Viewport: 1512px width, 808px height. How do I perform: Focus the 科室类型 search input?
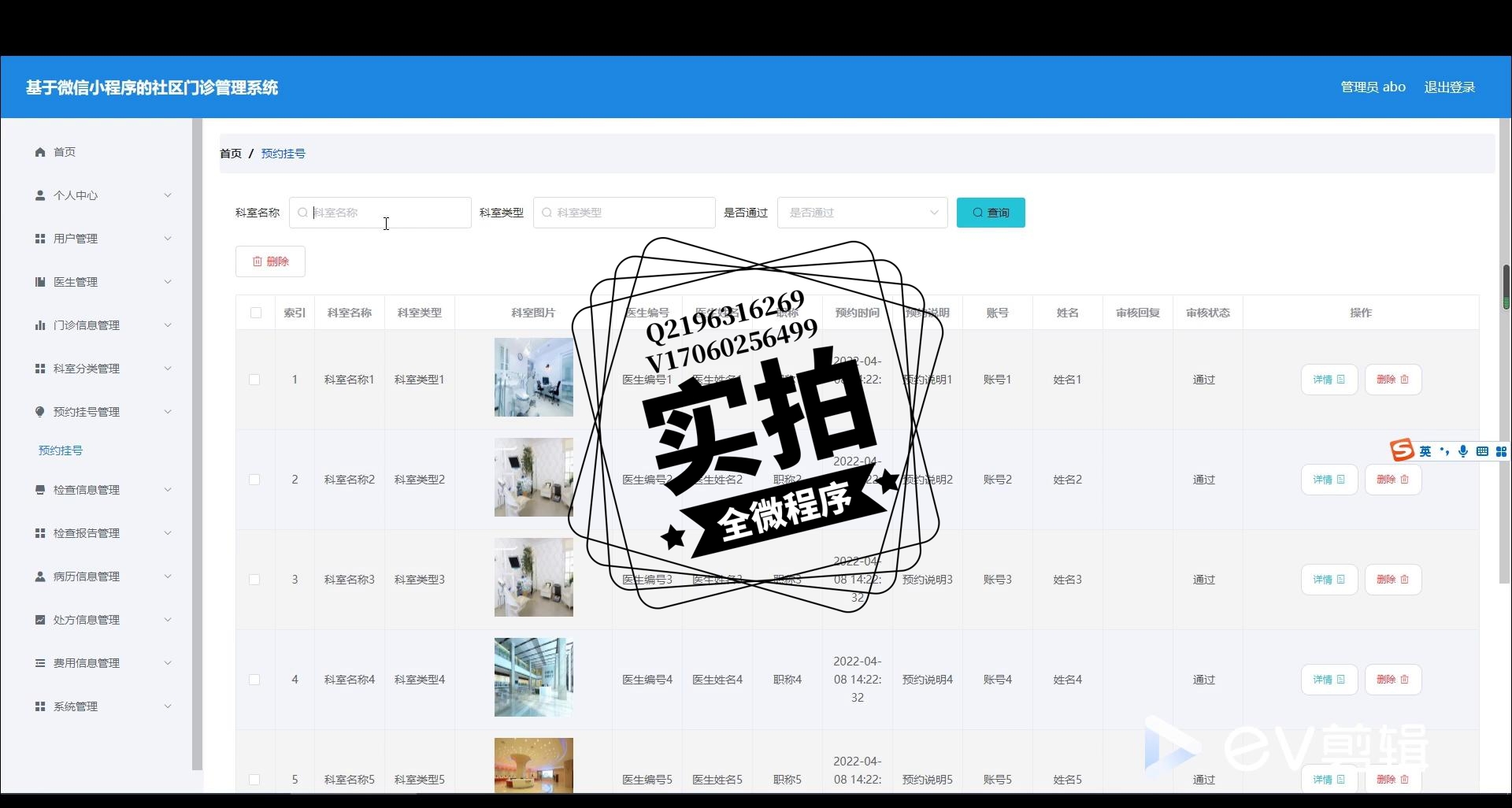pyautogui.click(x=624, y=213)
